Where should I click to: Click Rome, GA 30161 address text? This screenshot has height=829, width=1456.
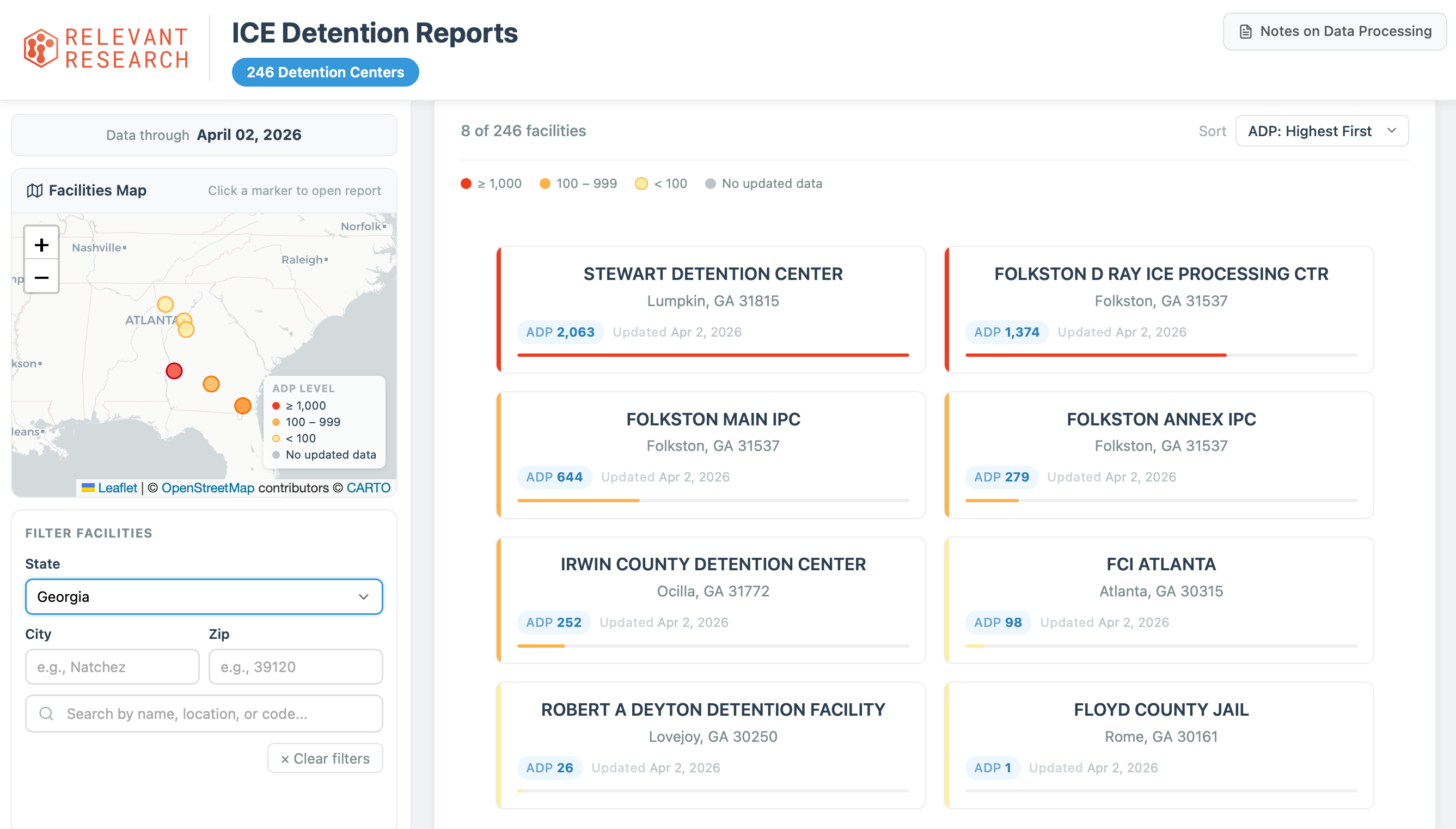pos(1161,736)
